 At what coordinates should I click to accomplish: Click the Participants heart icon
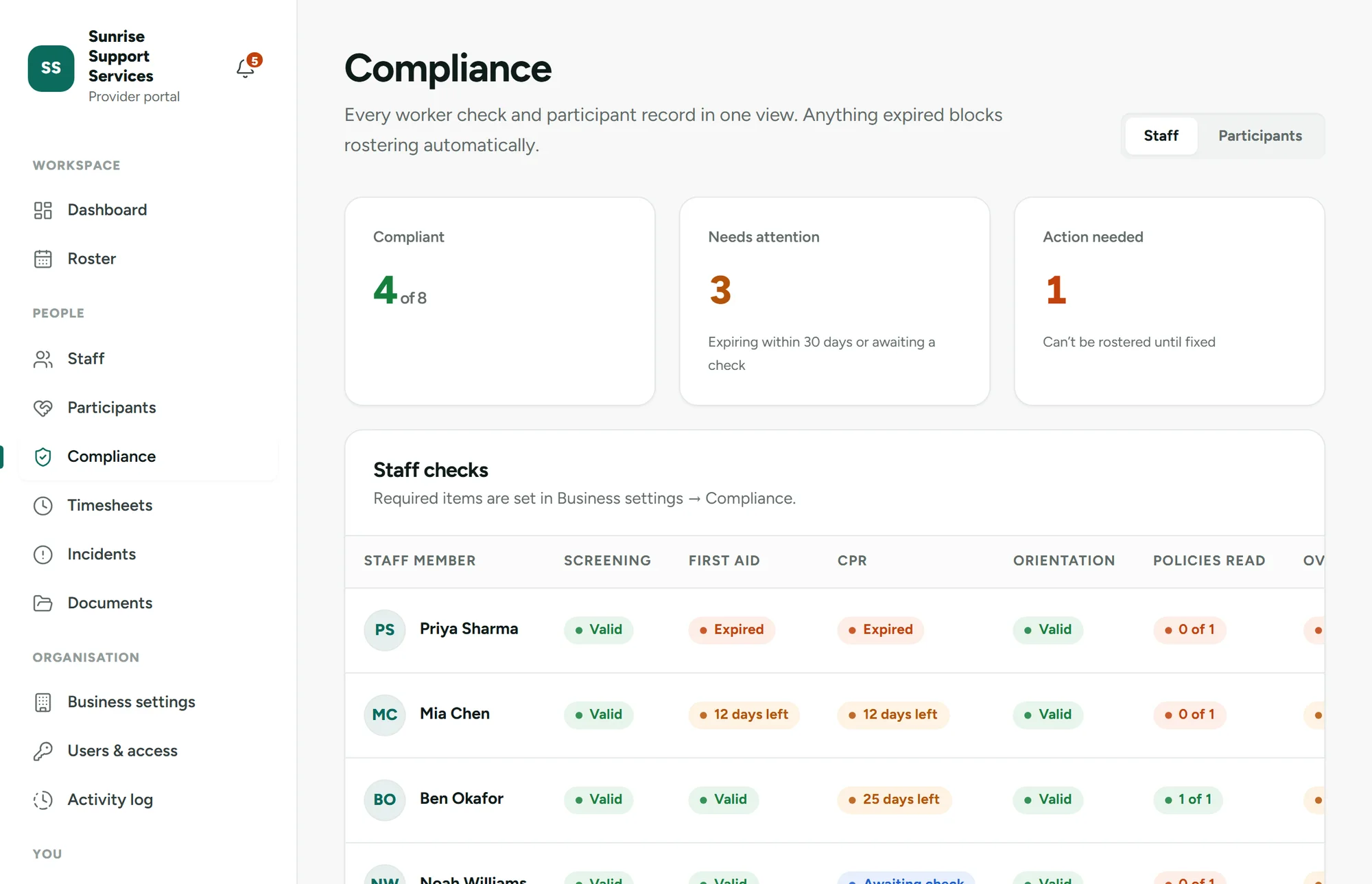click(43, 408)
